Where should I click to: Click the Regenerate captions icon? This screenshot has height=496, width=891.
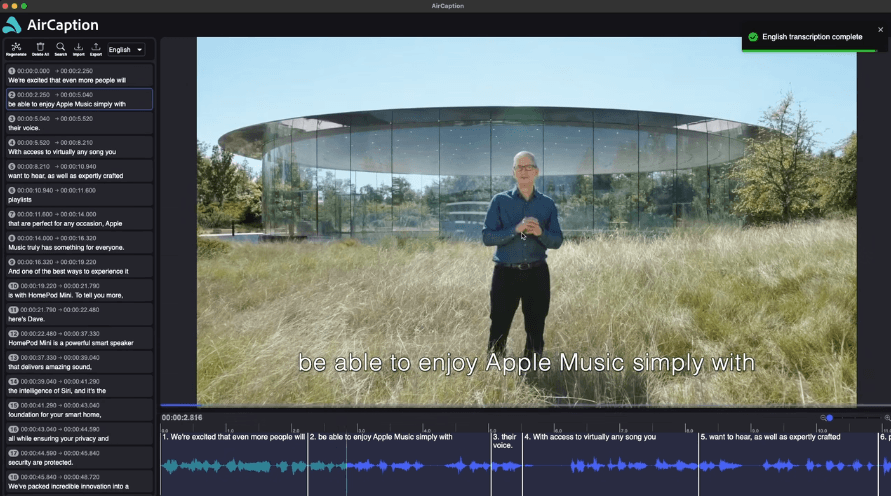(x=16, y=49)
